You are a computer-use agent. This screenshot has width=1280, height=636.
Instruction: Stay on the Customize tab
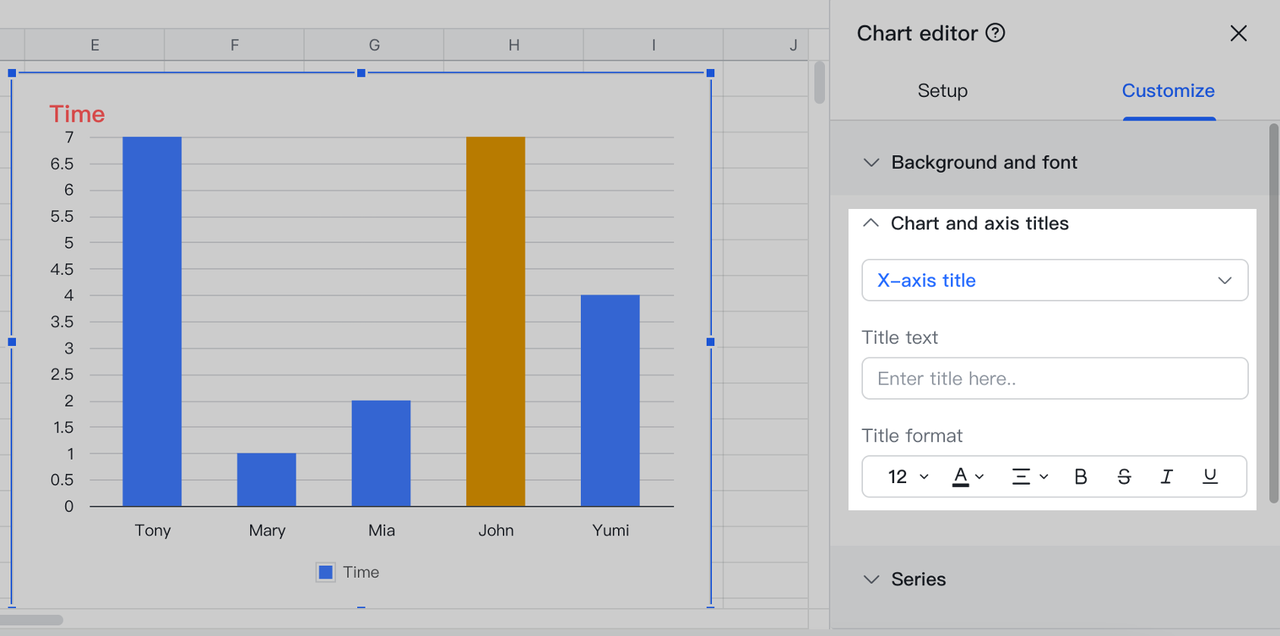pos(1168,90)
